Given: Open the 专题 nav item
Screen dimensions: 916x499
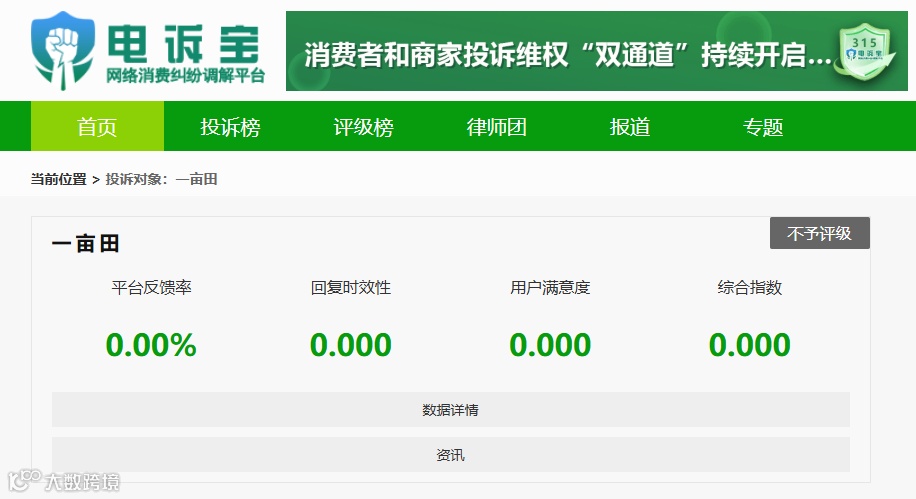Looking at the screenshot, I should pyautogui.click(x=763, y=126).
